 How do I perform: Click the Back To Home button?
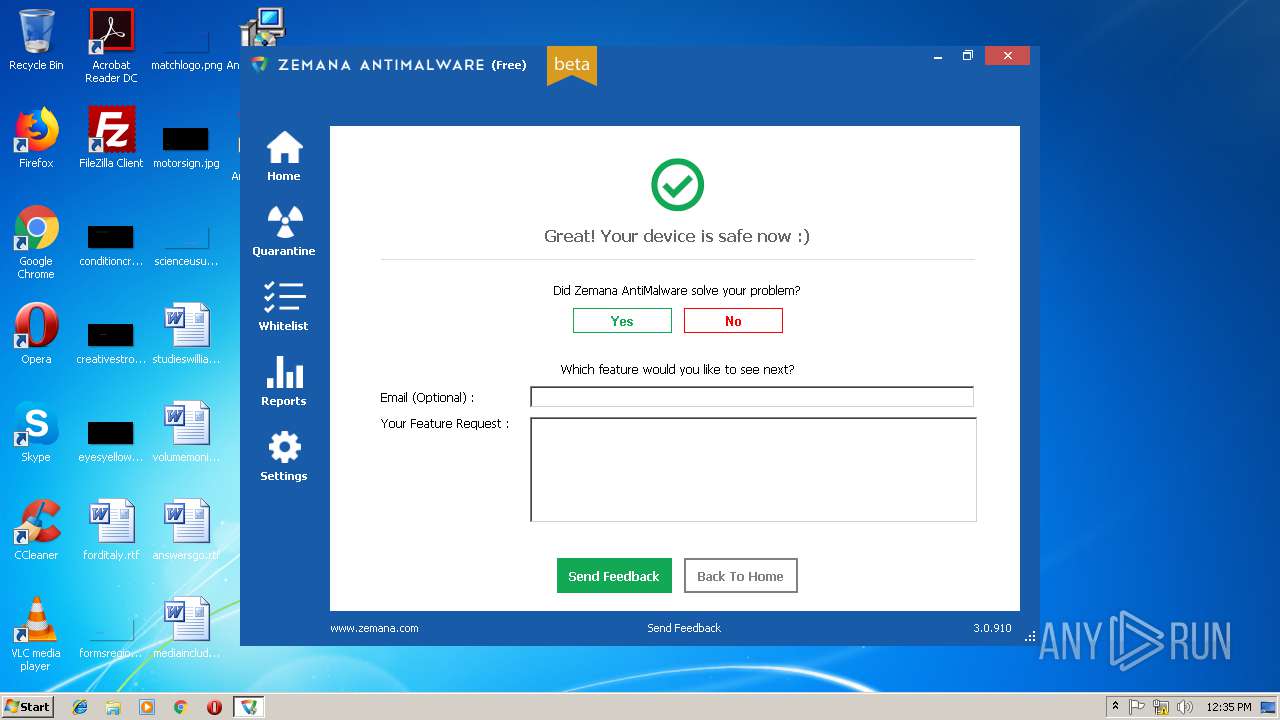(x=740, y=576)
